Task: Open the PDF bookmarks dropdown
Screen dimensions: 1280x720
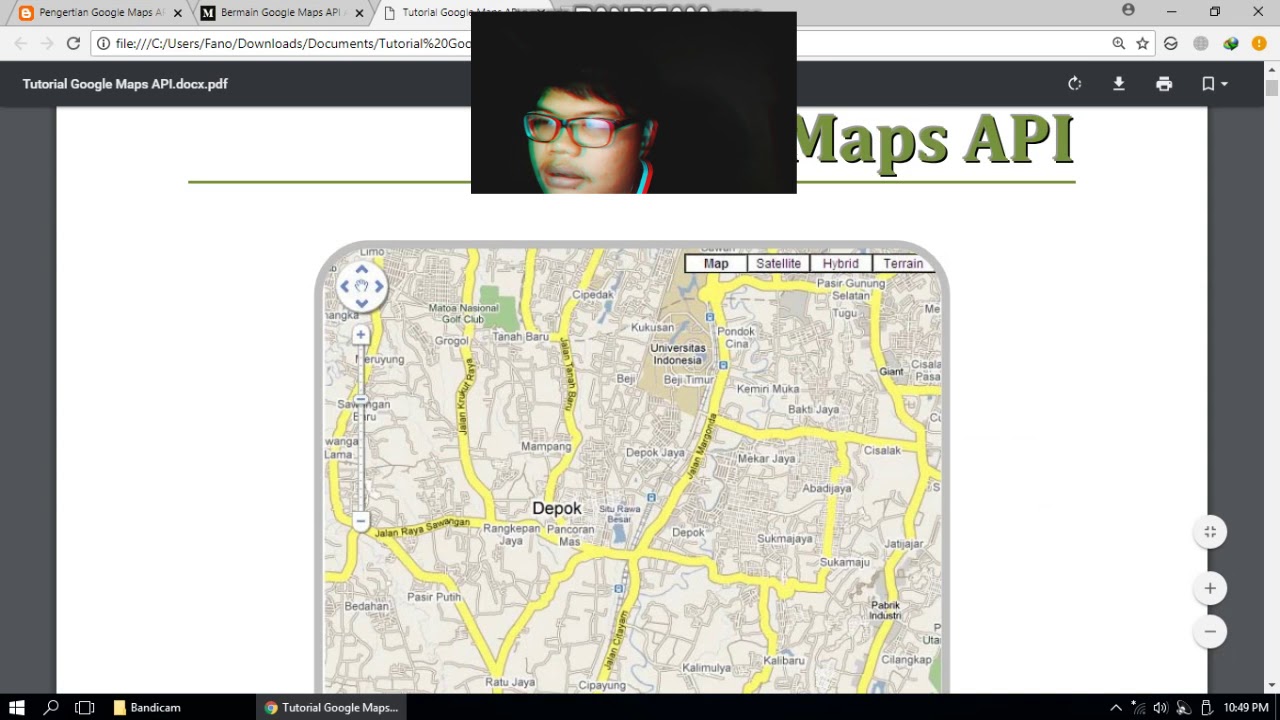Action: (1214, 84)
